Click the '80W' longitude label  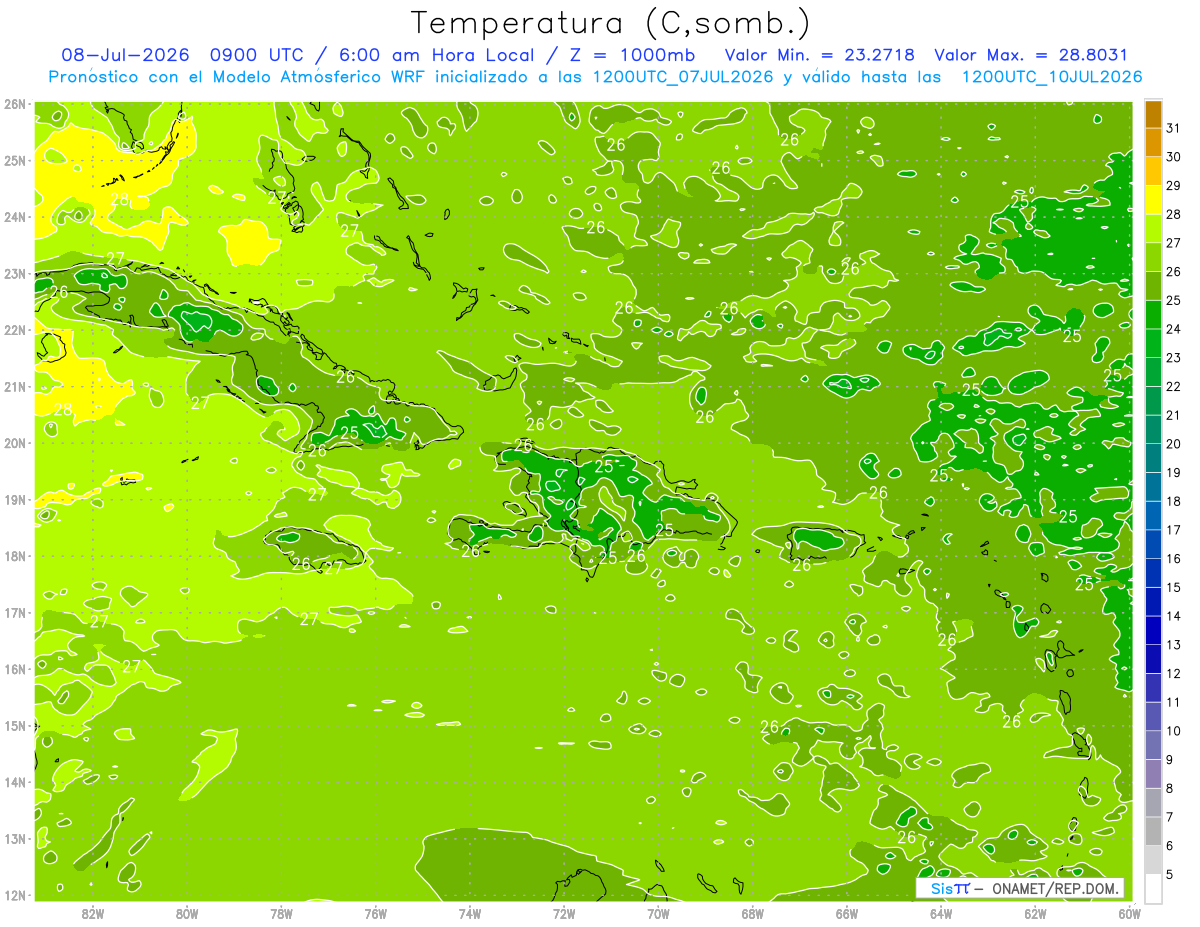tap(187, 914)
